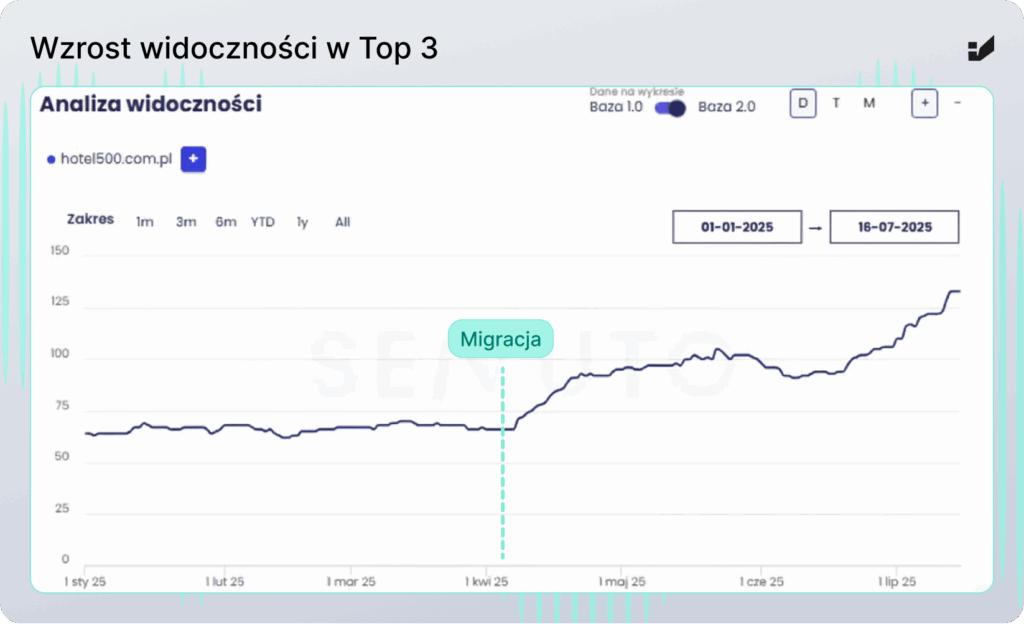This screenshot has width=1024, height=624.
Task: Click the blue plus add-domain icon
Action: tap(193, 159)
